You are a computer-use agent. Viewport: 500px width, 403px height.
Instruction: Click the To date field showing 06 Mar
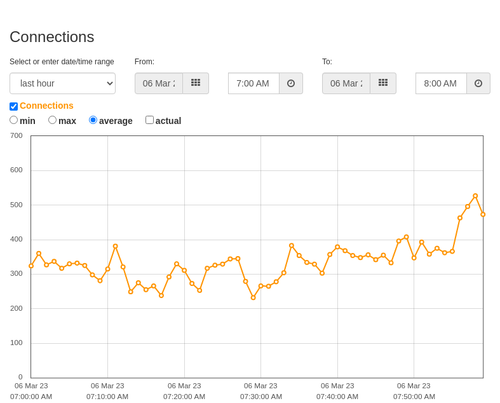coord(346,83)
